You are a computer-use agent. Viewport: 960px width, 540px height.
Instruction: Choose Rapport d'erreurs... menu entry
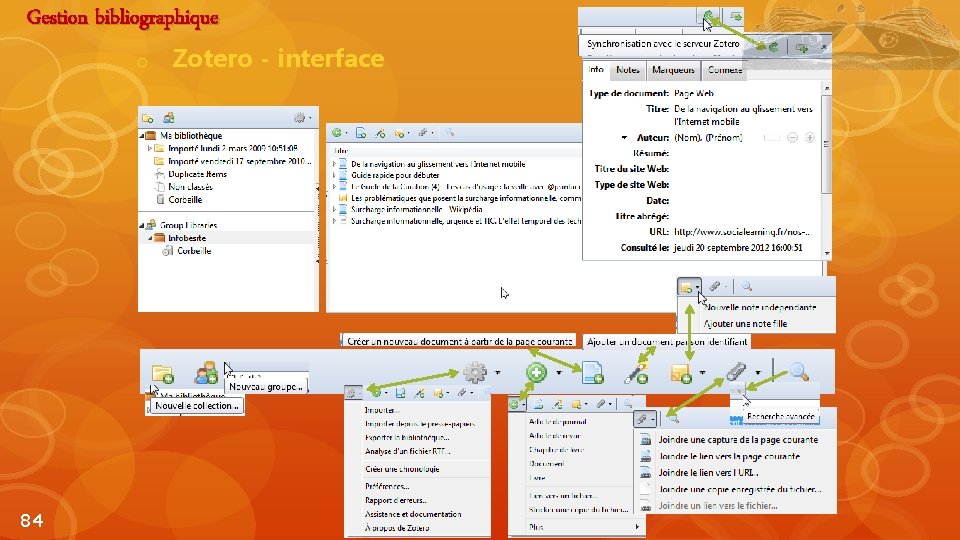pos(396,500)
